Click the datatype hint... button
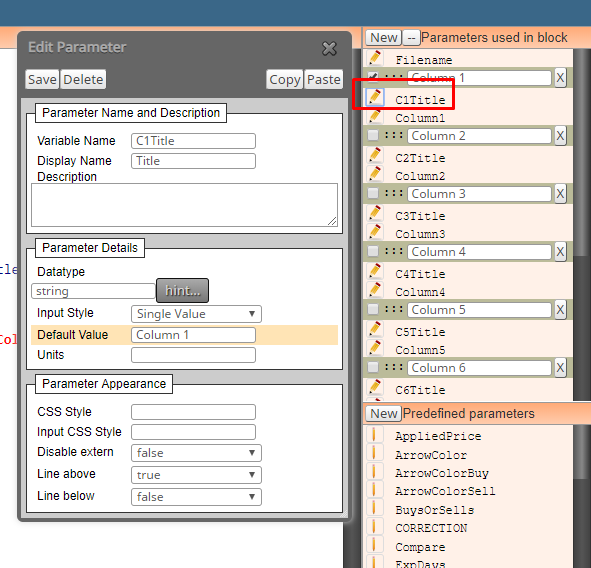 [x=182, y=291]
